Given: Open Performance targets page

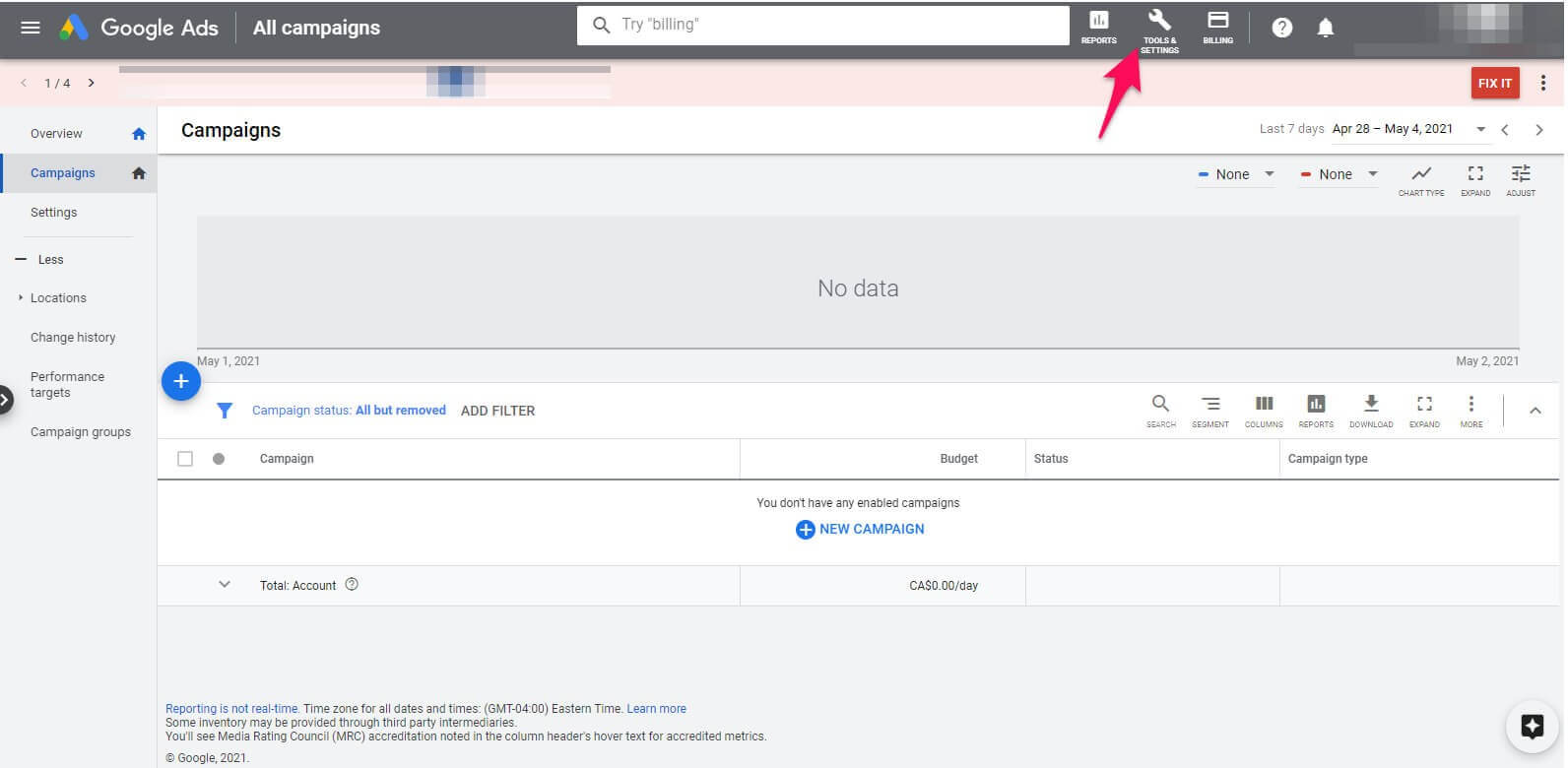Looking at the screenshot, I should 67,384.
